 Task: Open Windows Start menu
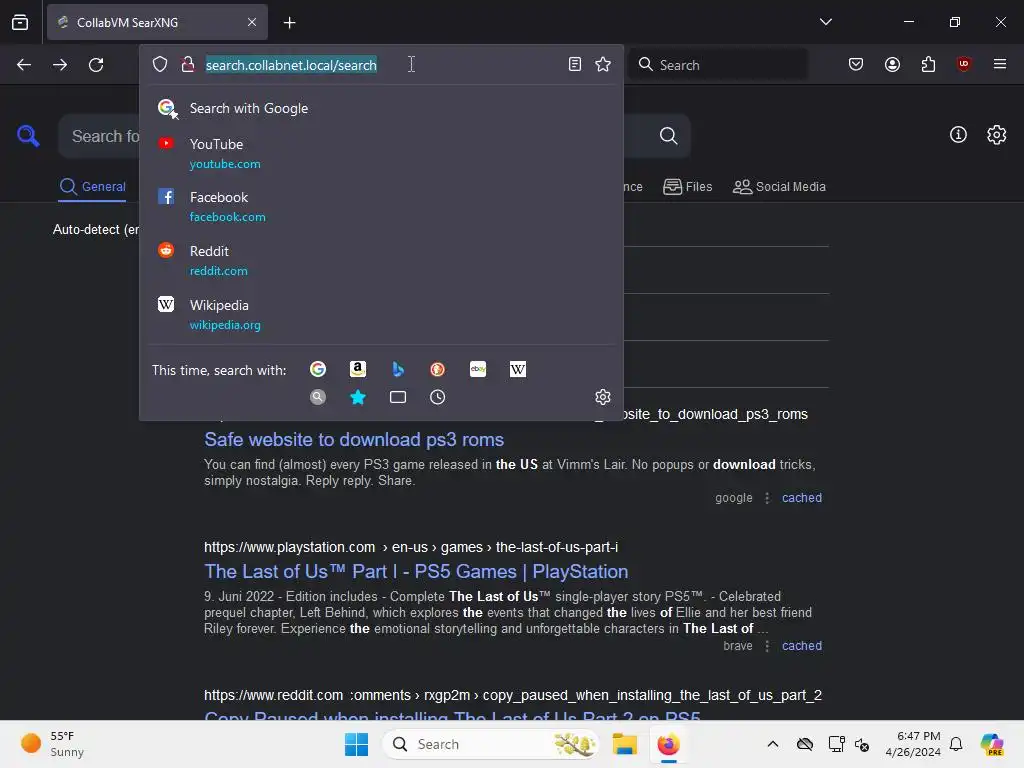point(356,744)
